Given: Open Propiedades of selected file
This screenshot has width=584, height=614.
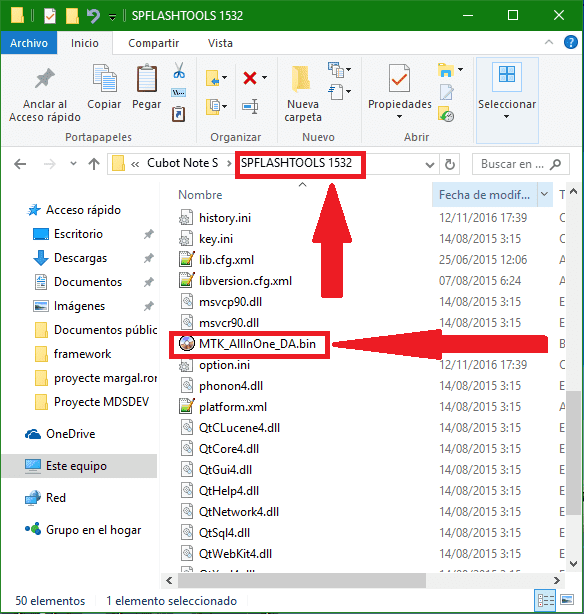Looking at the screenshot, I should [x=400, y=92].
